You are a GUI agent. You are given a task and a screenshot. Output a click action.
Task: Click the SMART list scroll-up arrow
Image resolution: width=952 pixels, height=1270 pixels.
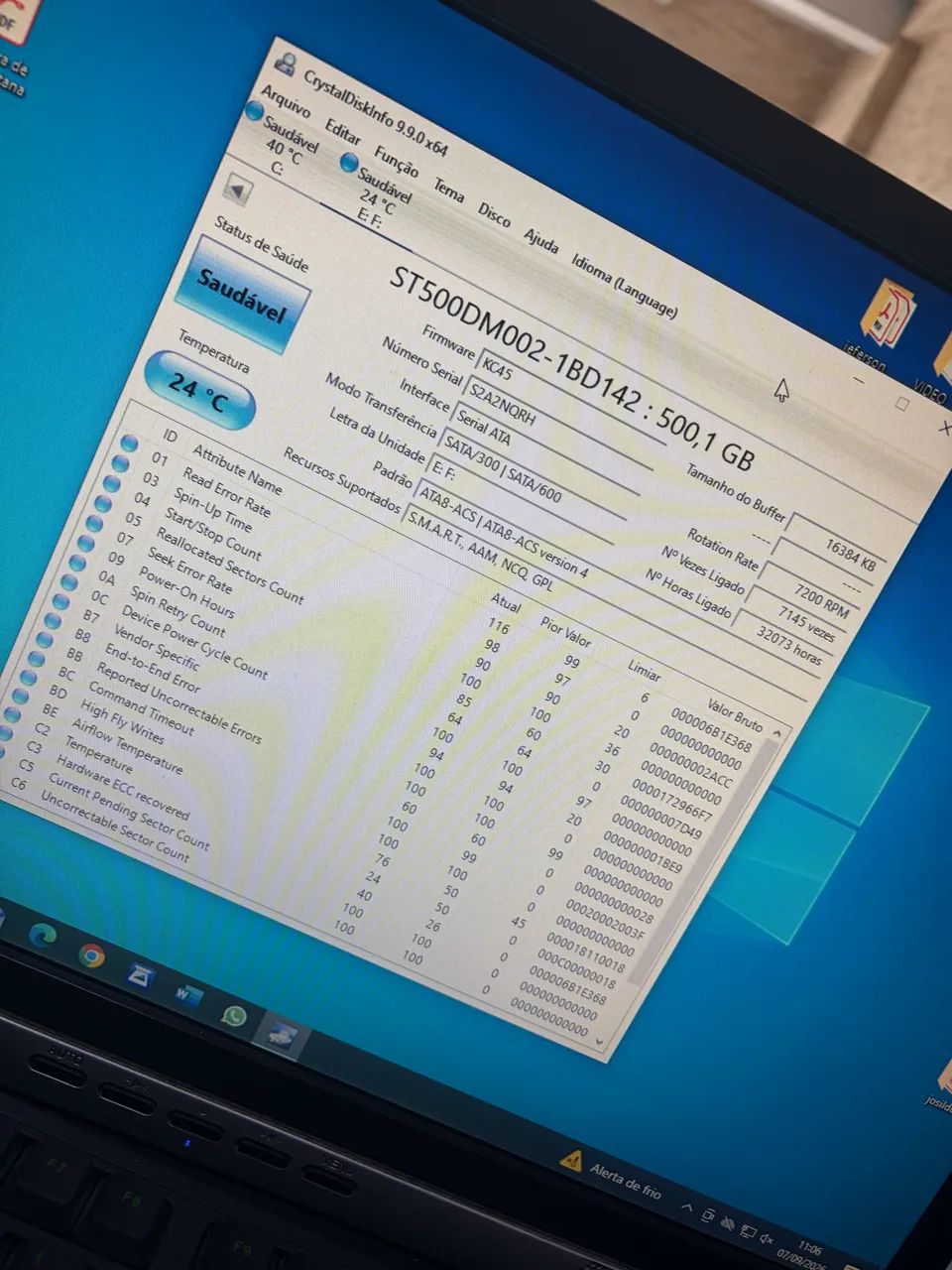pos(776,732)
